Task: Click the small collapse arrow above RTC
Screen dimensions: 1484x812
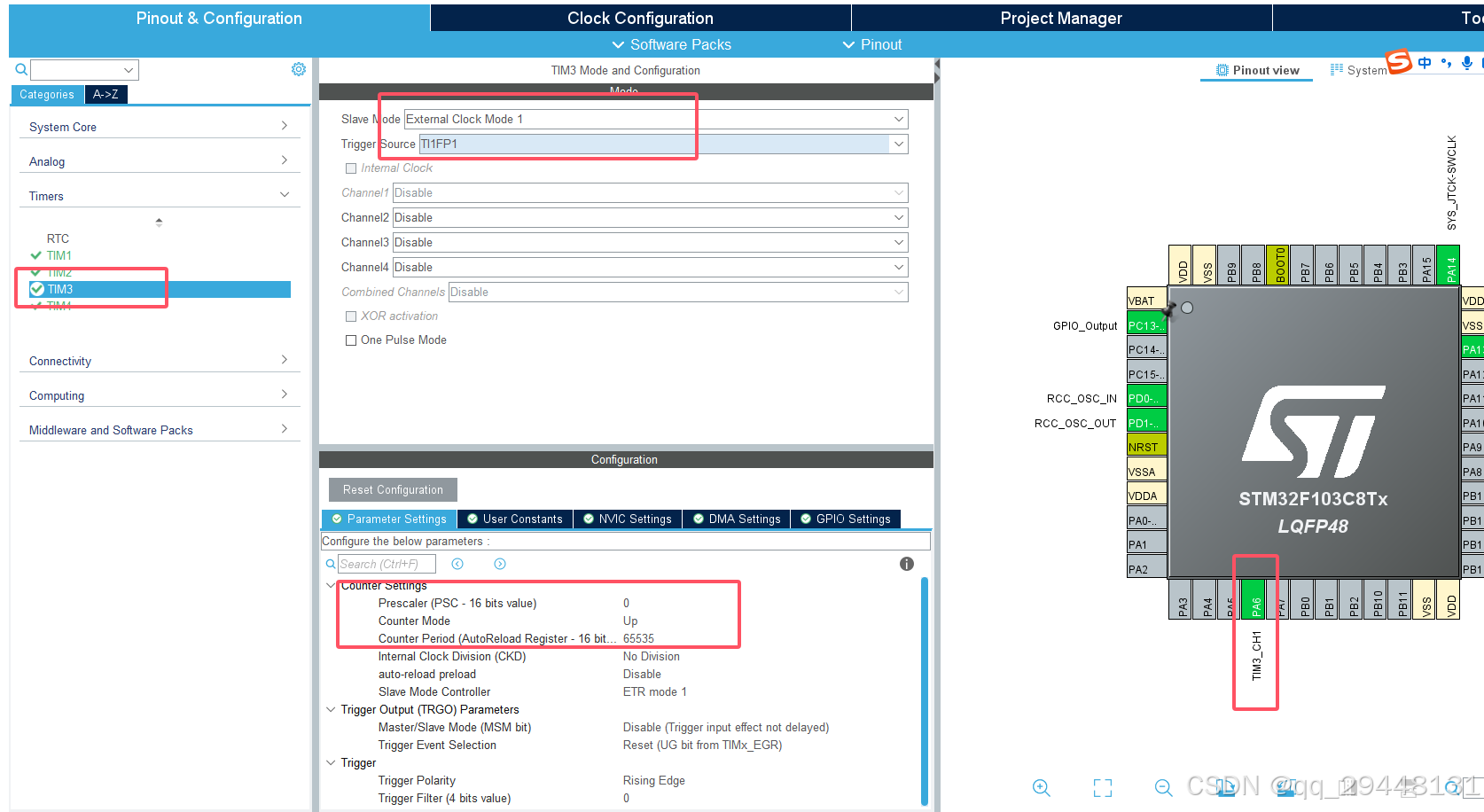Action: point(159,222)
